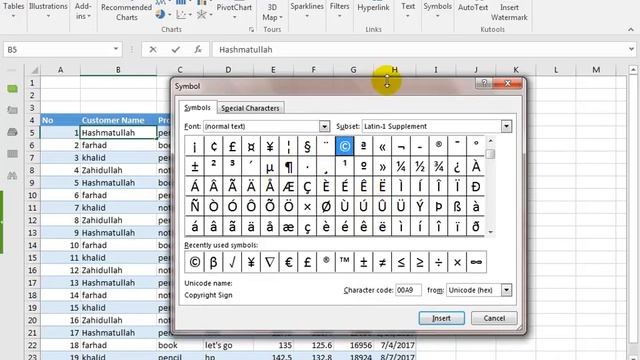Pick greater-than-or-equal ≥ recently used symbol
The image size is (640, 360).
pyautogui.click(x=420, y=262)
